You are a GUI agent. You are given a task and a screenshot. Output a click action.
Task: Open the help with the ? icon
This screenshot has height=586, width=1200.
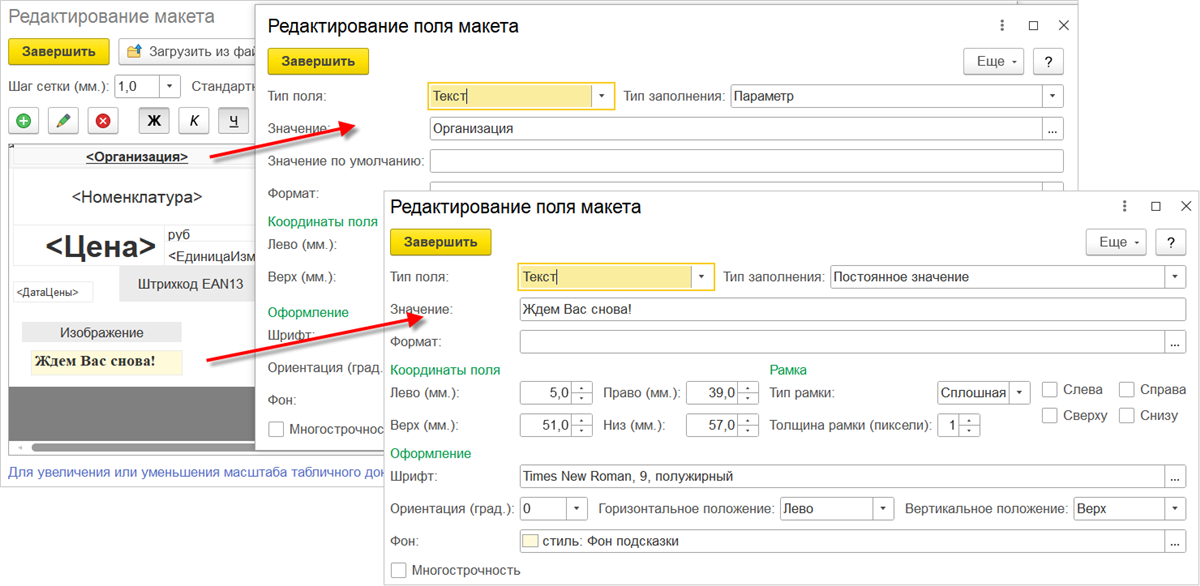pos(1170,242)
